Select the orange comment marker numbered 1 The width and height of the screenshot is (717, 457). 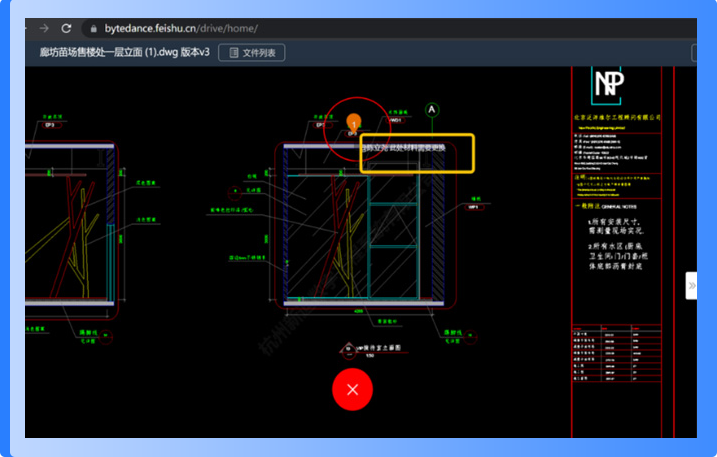(x=352, y=122)
